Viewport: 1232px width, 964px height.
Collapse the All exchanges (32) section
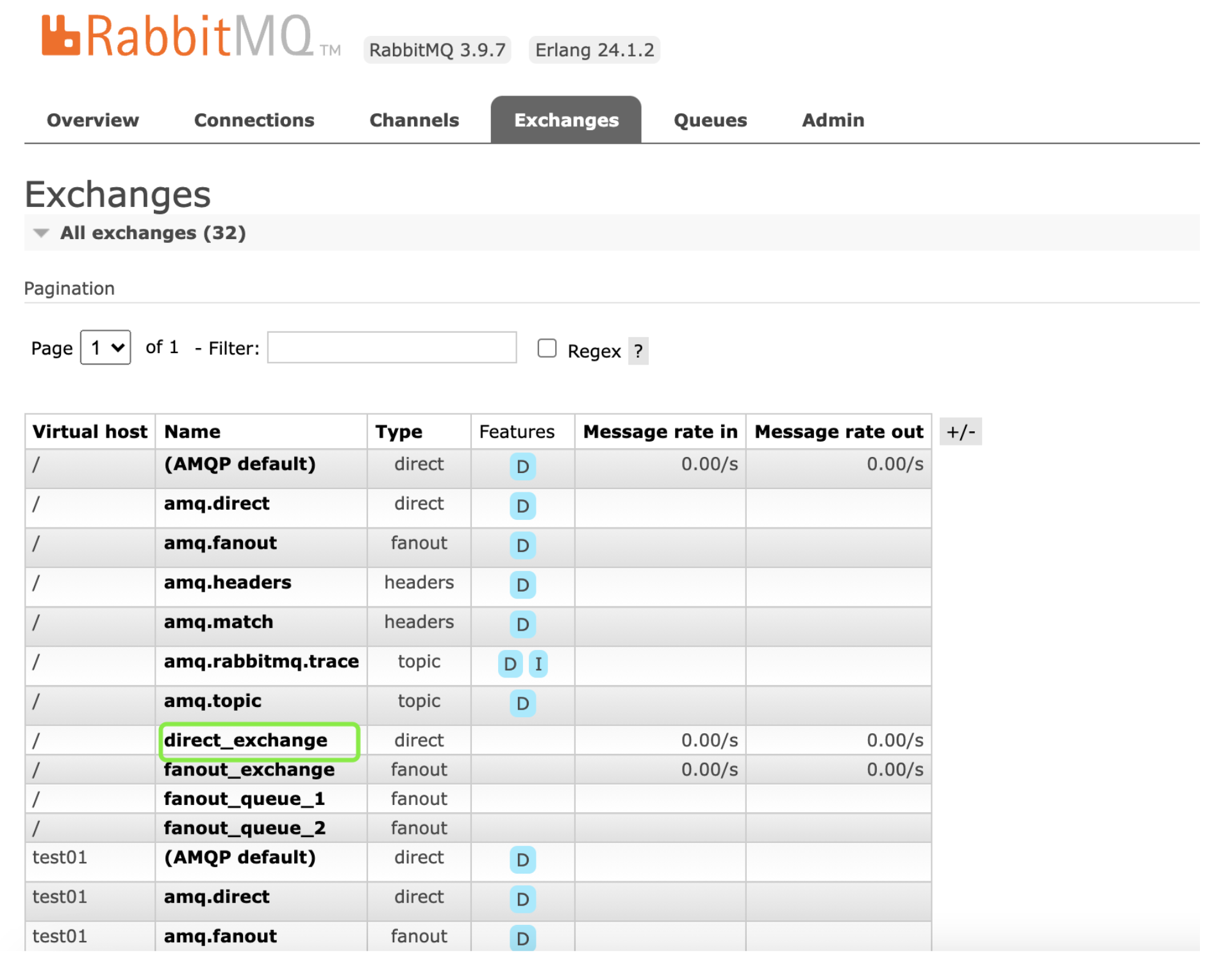[153, 233]
